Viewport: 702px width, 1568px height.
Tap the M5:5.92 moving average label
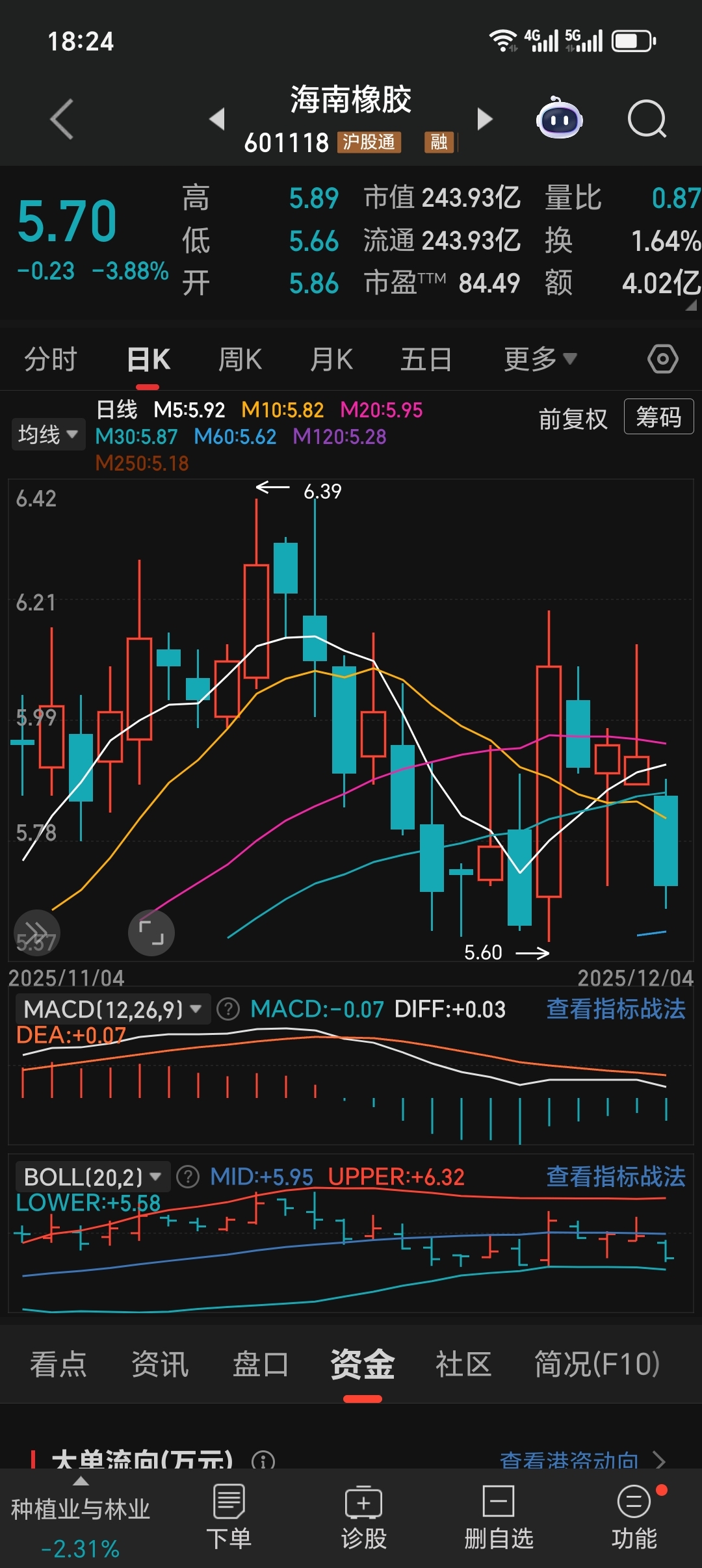click(x=189, y=410)
